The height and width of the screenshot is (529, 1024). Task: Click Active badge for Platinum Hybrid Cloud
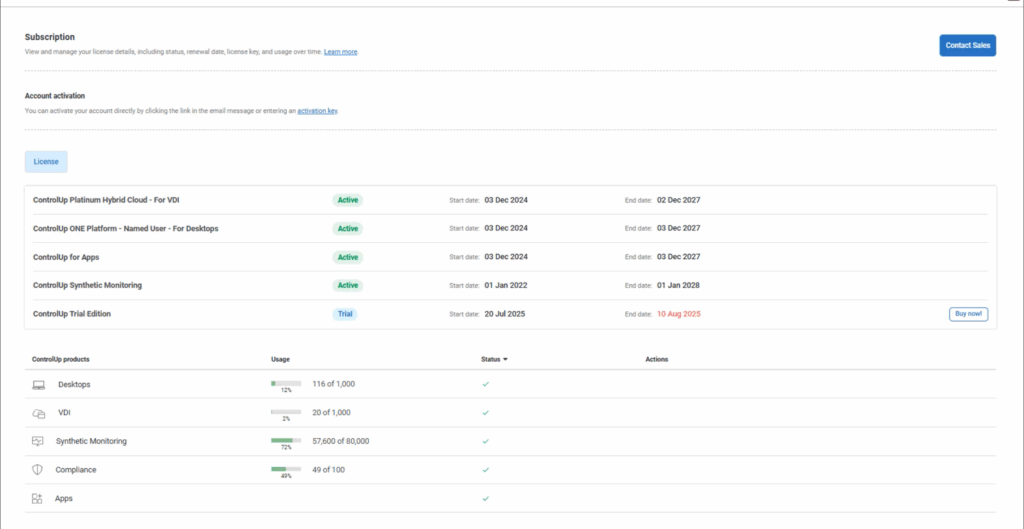(347, 200)
